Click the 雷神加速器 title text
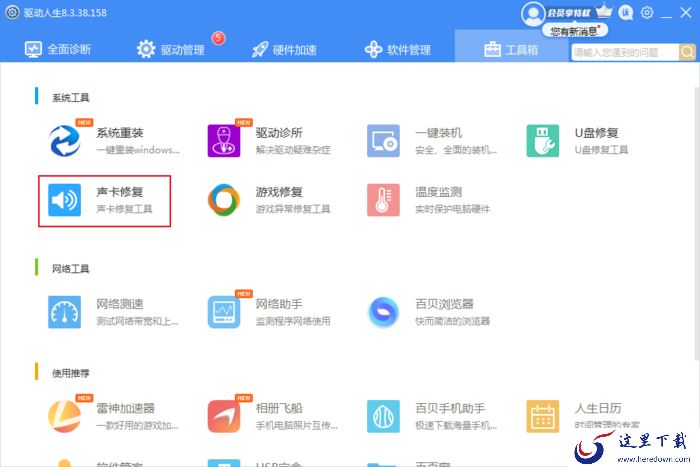Image resolution: width=700 pixels, height=467 pixels. pyautogui.click(x=125, y=408)
